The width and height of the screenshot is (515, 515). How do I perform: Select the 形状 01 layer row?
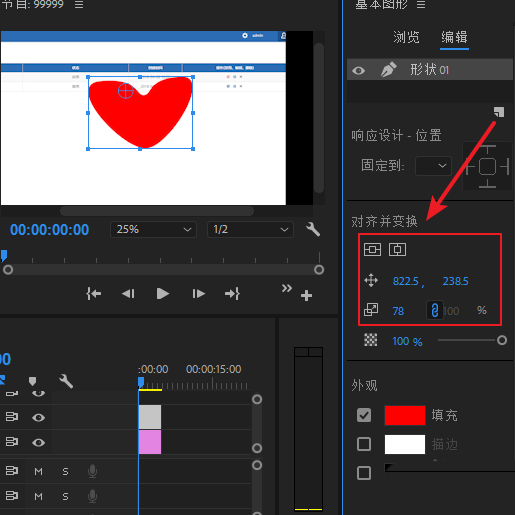(x=430, y=69)
